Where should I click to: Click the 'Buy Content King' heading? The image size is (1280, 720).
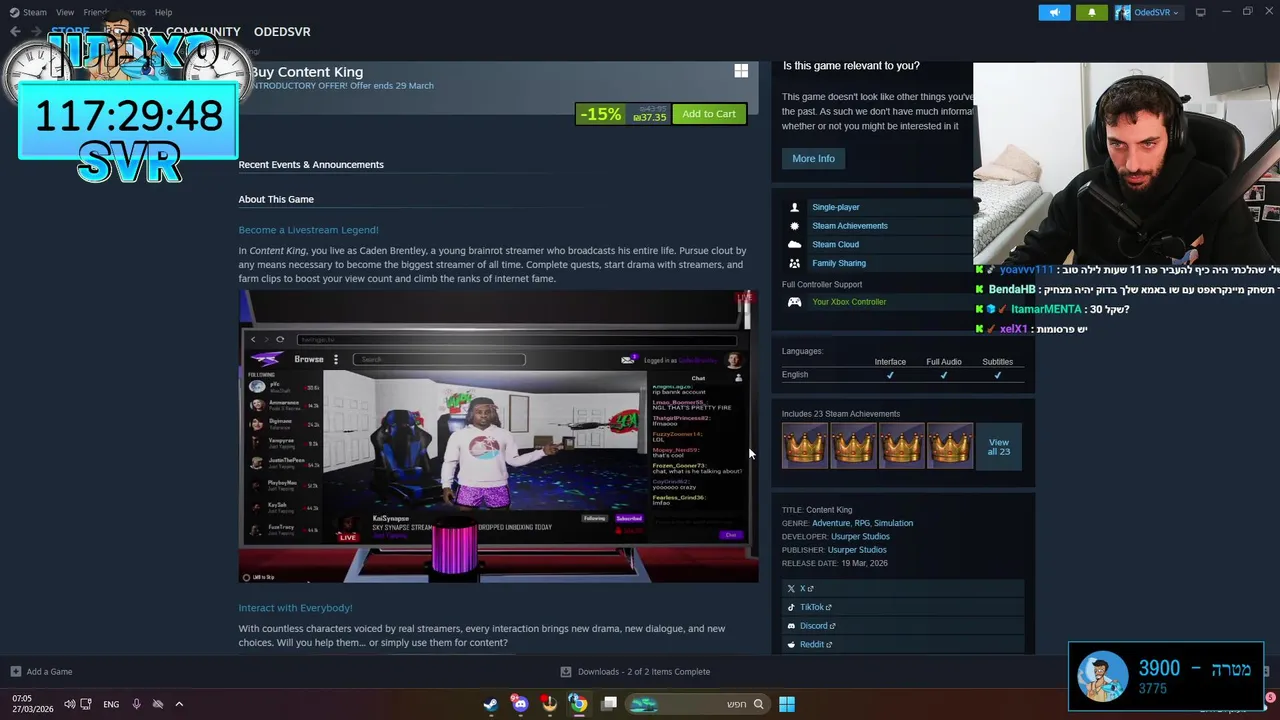pyautogui.click(x=307, y=72)
